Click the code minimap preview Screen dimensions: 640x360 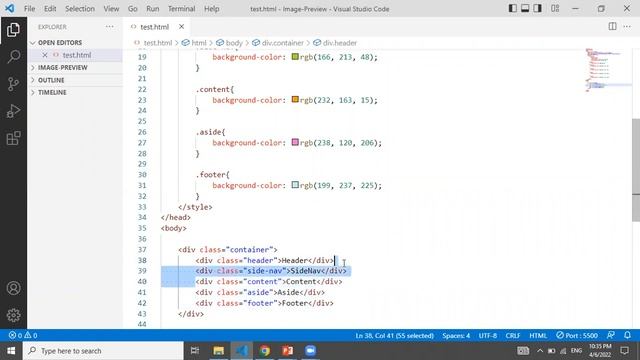607,69
